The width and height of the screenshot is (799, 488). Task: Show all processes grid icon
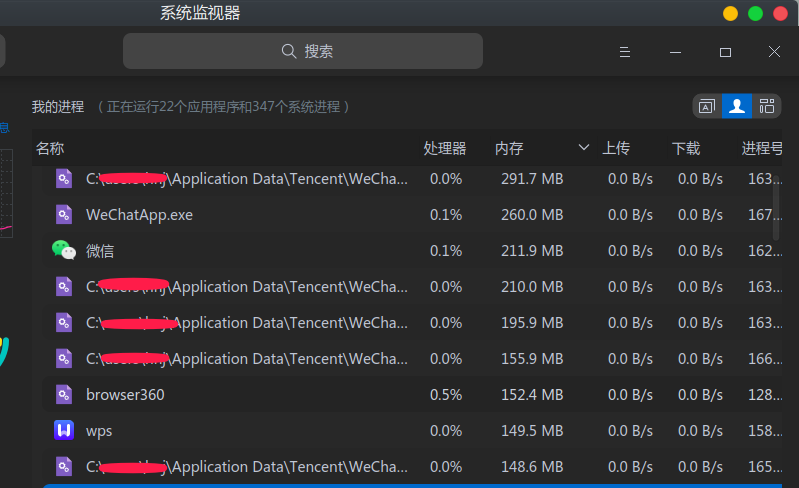click(766, 106)
